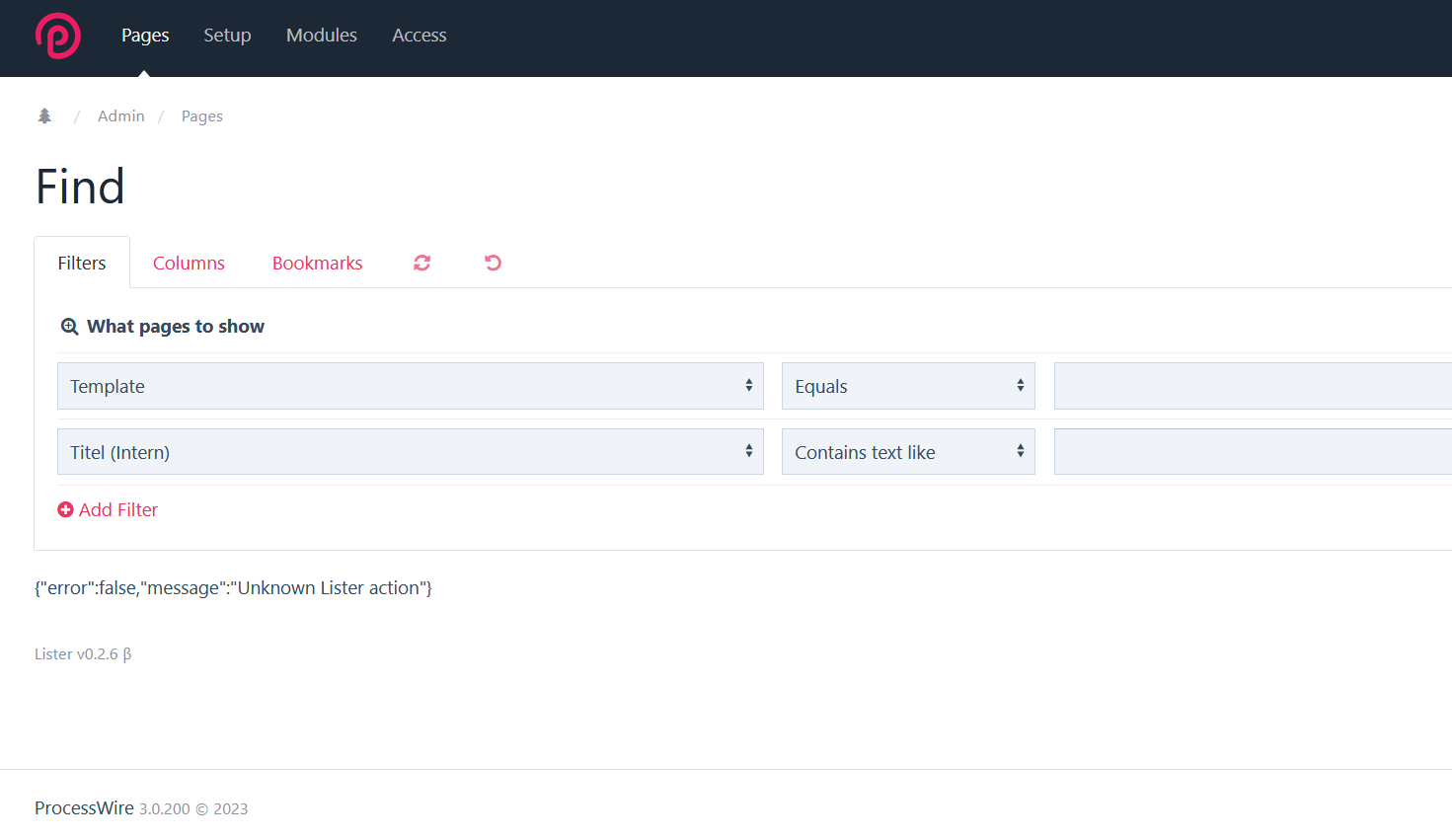The height and width of the screenshot is (840, 1452).
Task: Click the reset filters icon
Action: [x=493, y=263]
